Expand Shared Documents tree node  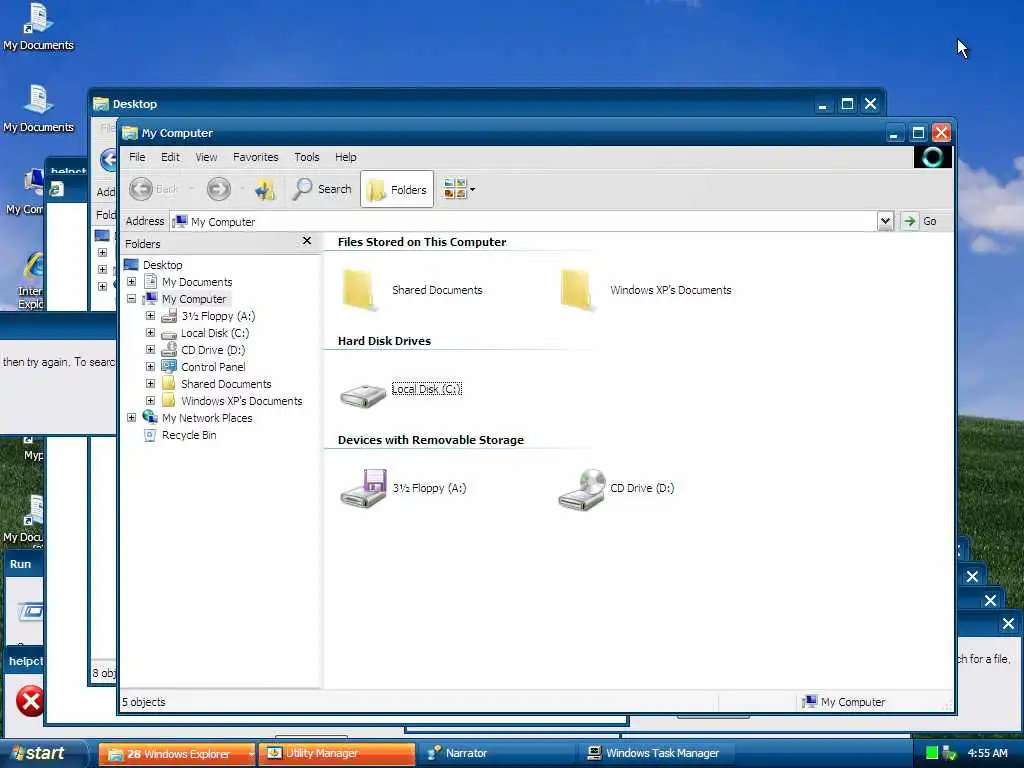pos(150,383)
